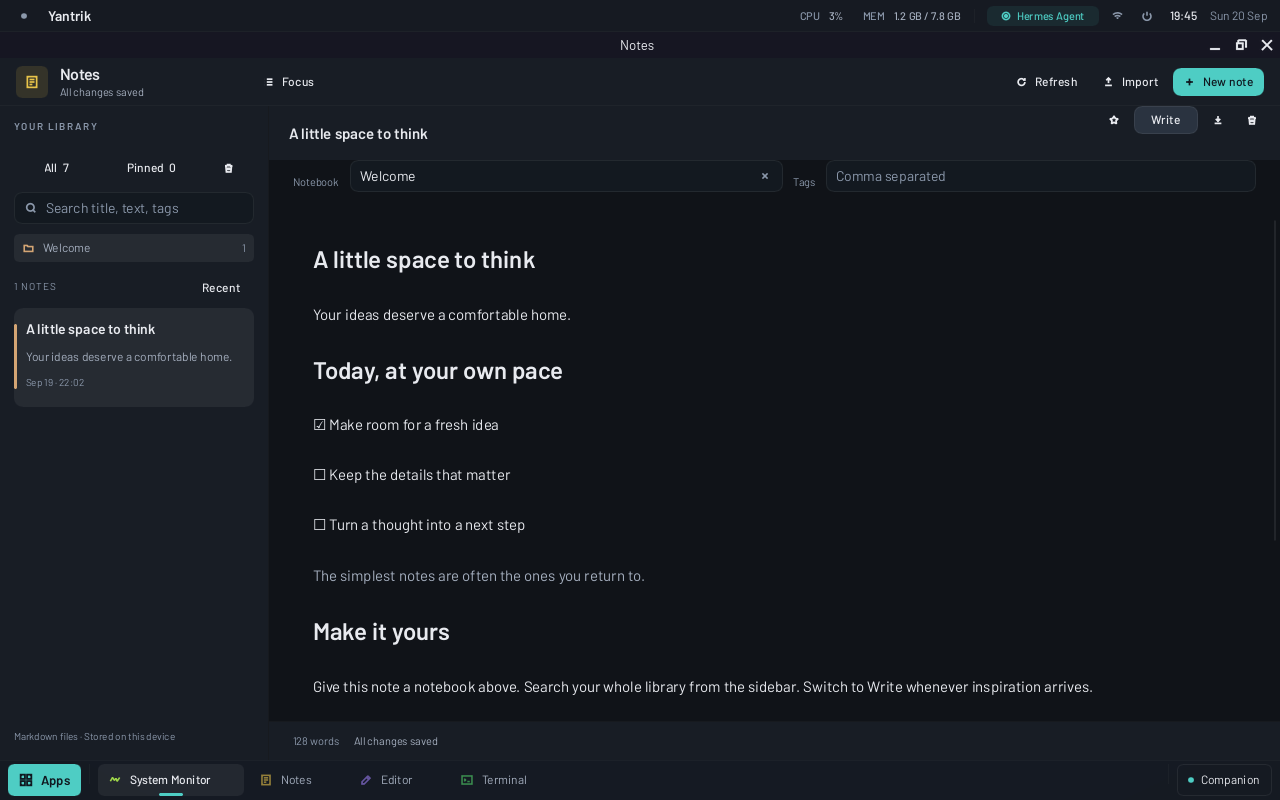1280x800 pixels.
Task: Click the note content scrollbar
Action: 1276,380
